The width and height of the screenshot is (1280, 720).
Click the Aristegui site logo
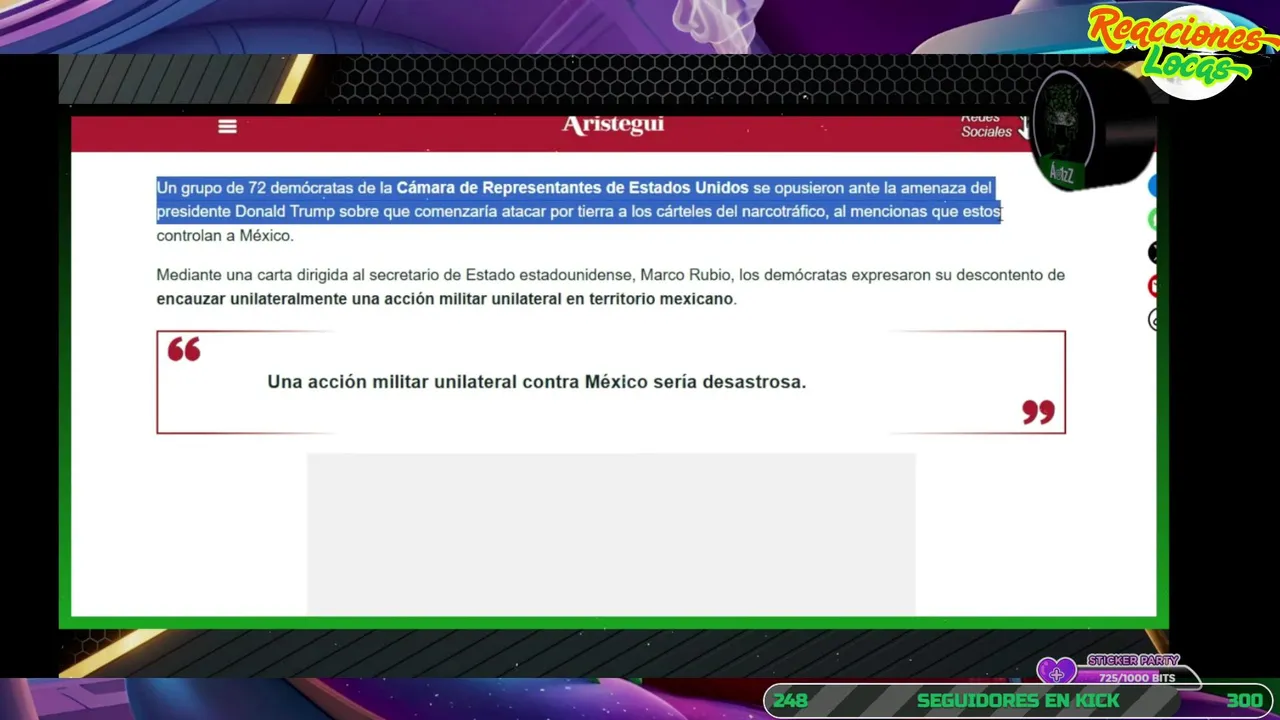(613, 125)
